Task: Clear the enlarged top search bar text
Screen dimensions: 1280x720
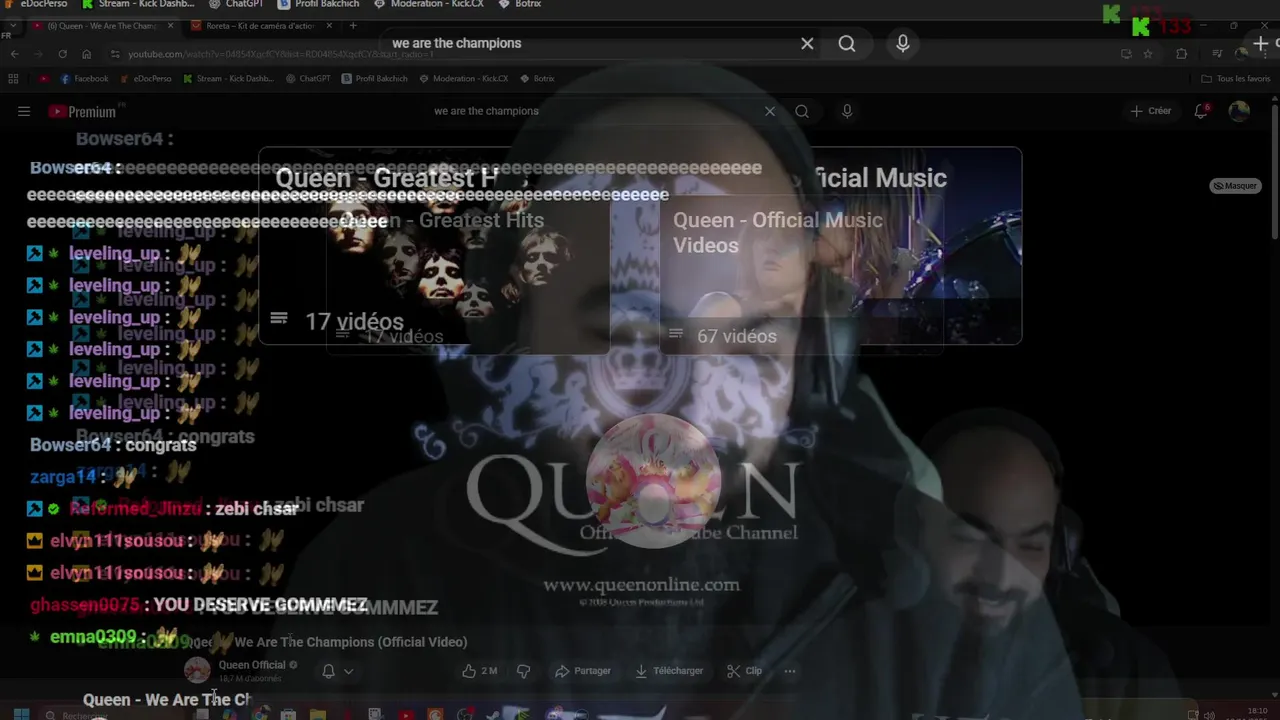Action: coord(807,43)
